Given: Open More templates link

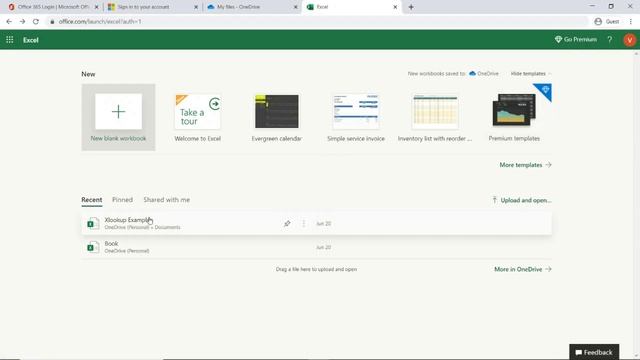Looking at the screenshot, I should click(x=525, y=165).
